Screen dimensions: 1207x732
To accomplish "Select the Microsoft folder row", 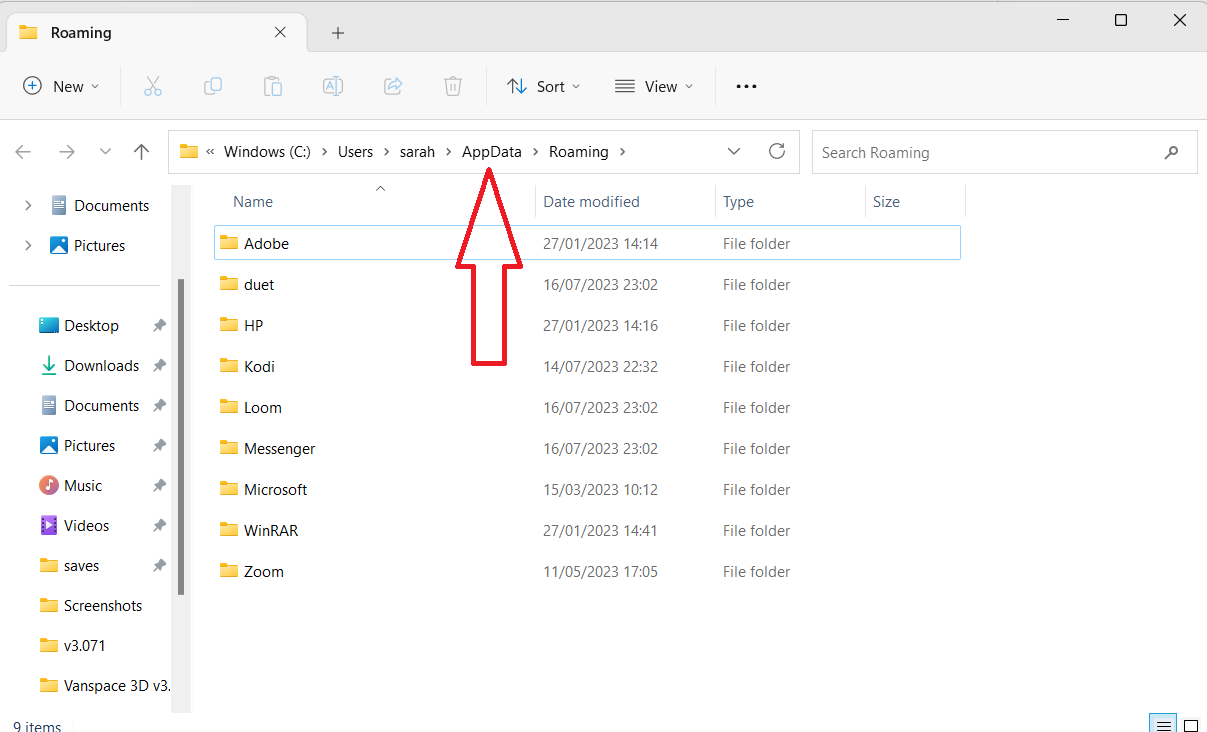I will coord(588,489).
